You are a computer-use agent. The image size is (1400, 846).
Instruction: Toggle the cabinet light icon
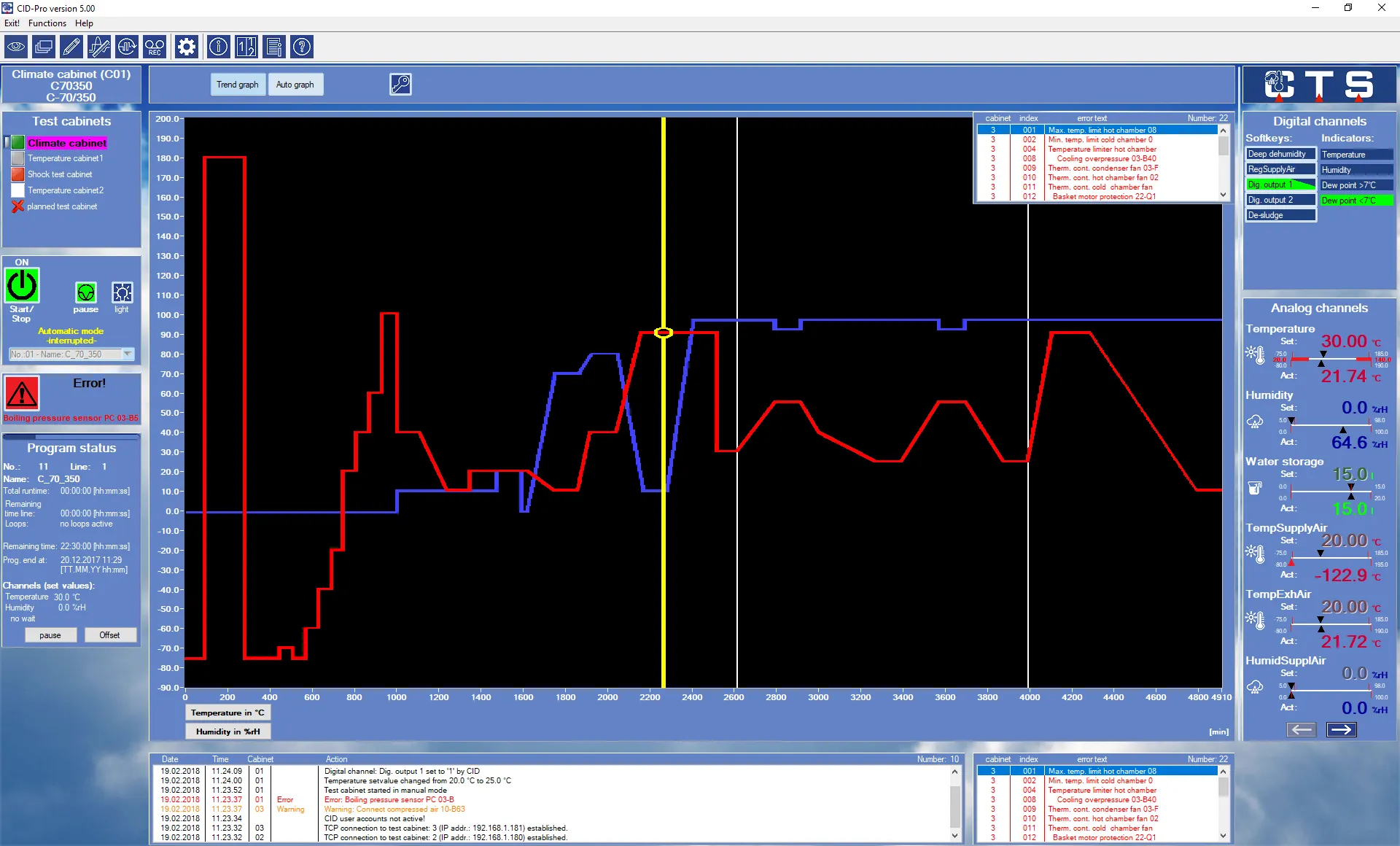pos(122,292)
